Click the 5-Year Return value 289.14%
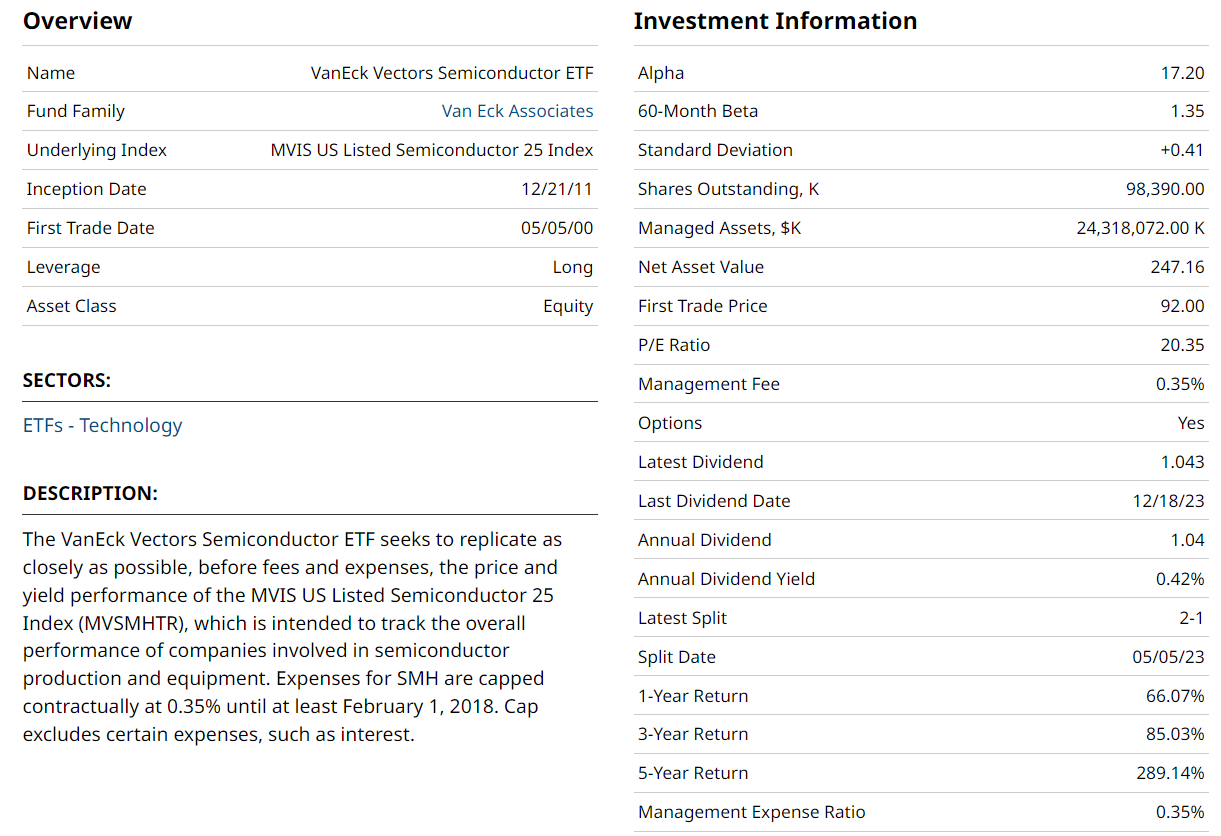 [1171, 773]
